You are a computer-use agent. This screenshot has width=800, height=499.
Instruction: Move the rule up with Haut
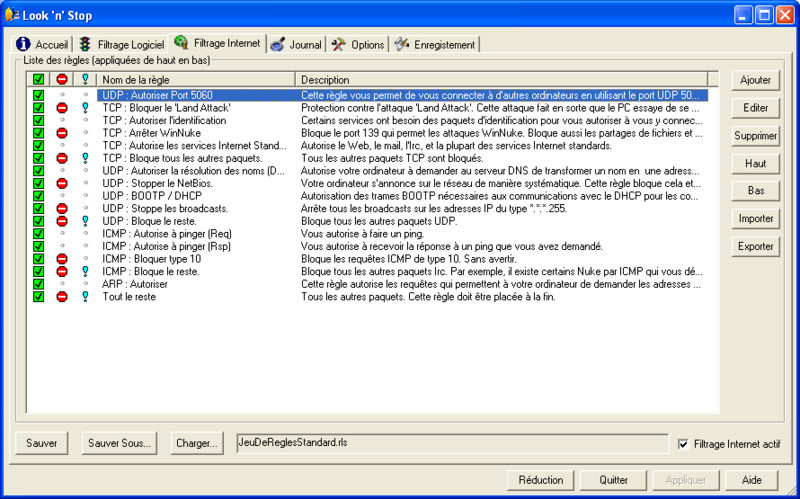point(755,163)
